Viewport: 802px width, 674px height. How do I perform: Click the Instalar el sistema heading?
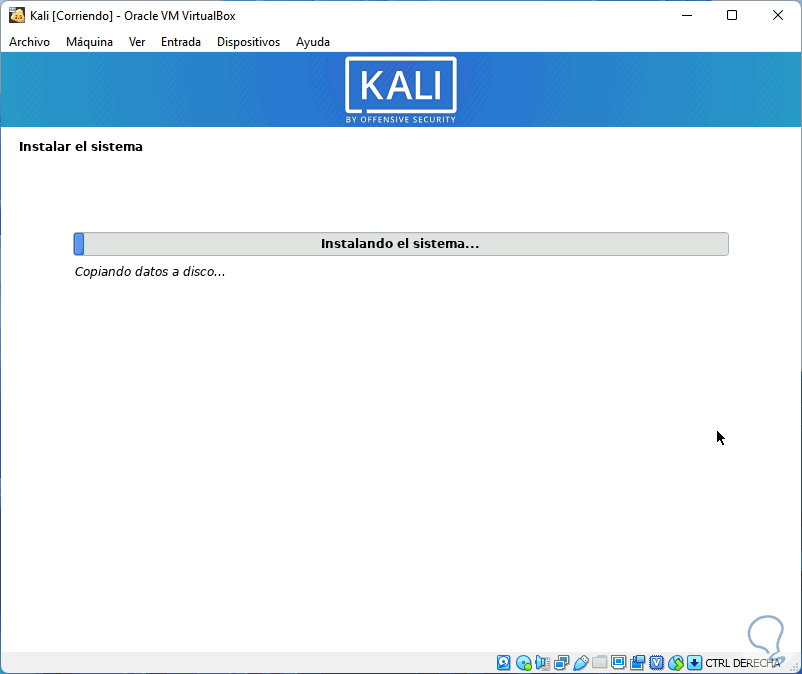coord(81,147)
